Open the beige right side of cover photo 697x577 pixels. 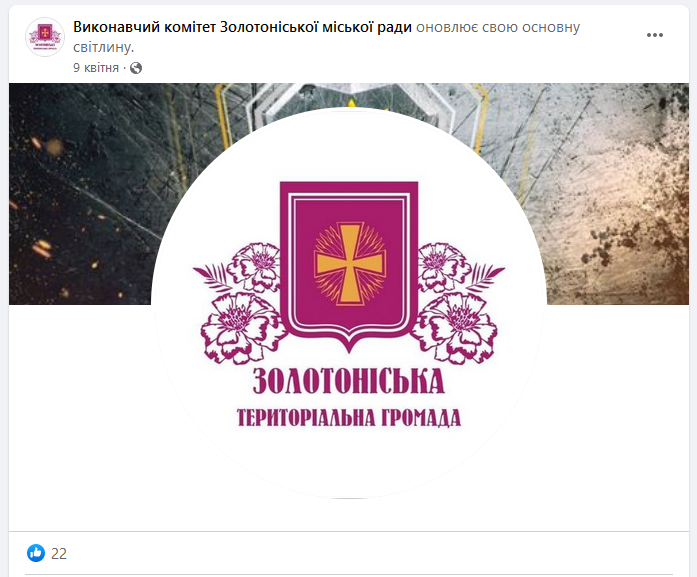click(x=616, y=193)
